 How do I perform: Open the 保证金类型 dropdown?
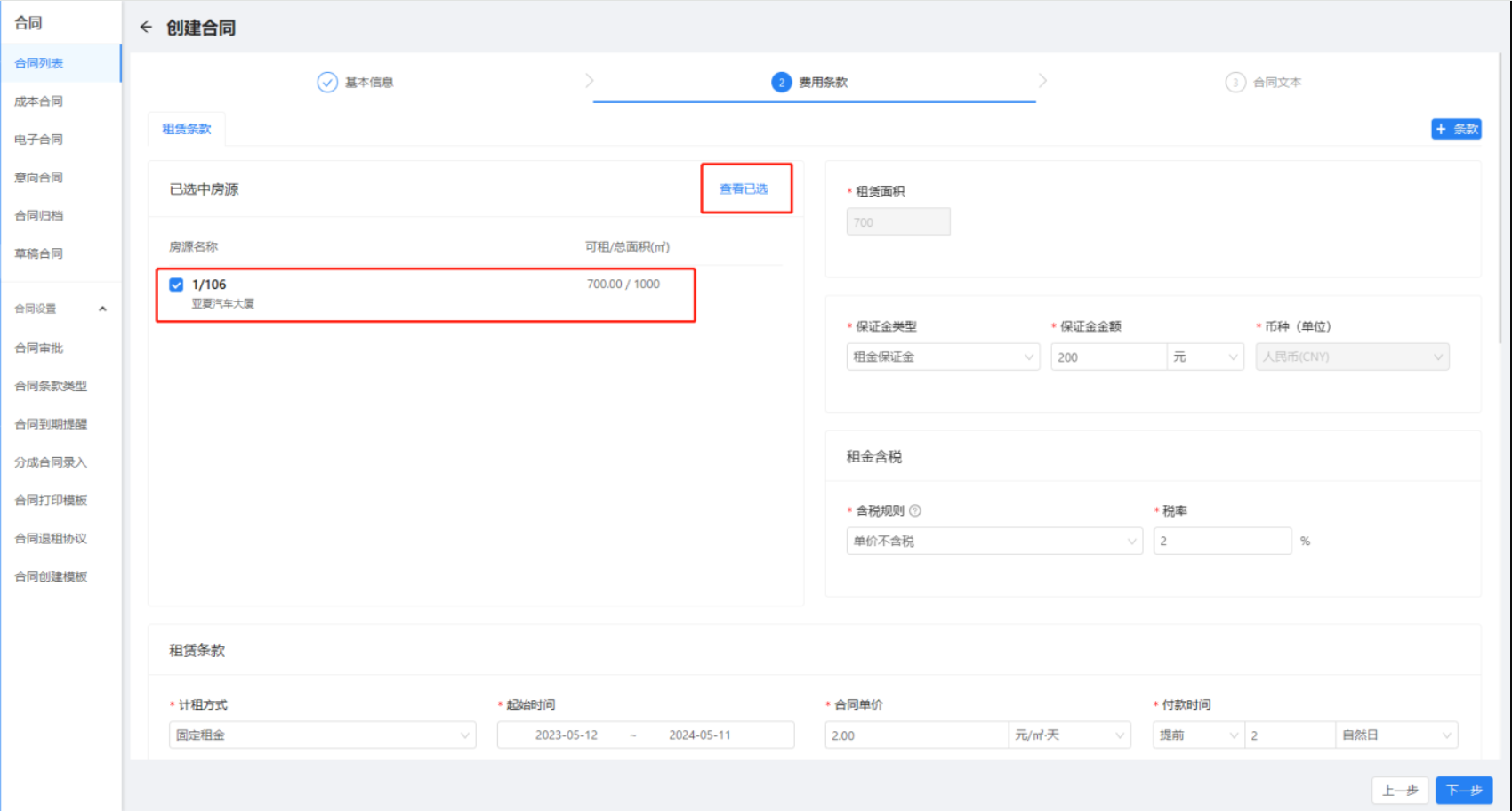(942, 357)
